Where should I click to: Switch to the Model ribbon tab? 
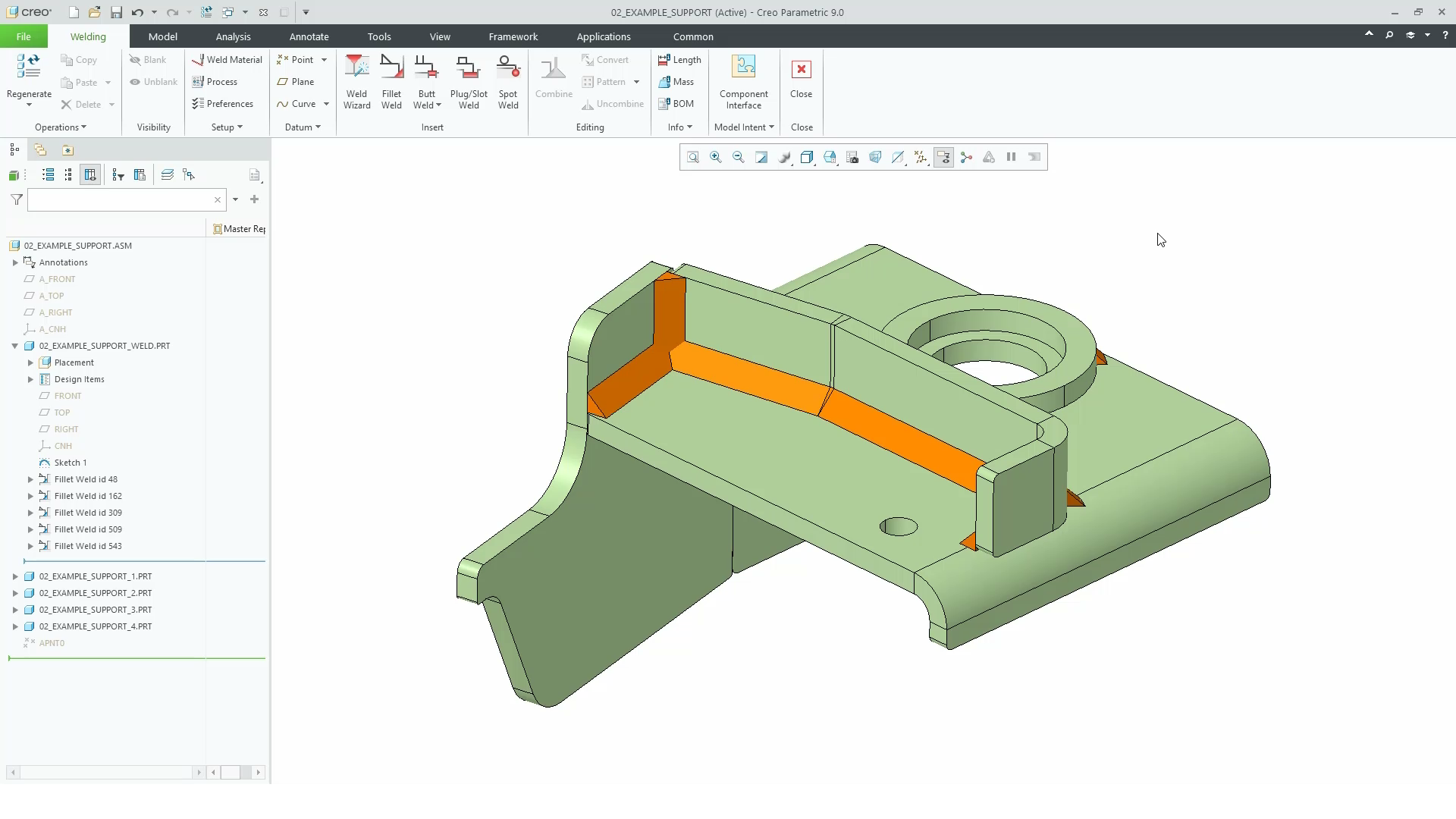[162, 36]
